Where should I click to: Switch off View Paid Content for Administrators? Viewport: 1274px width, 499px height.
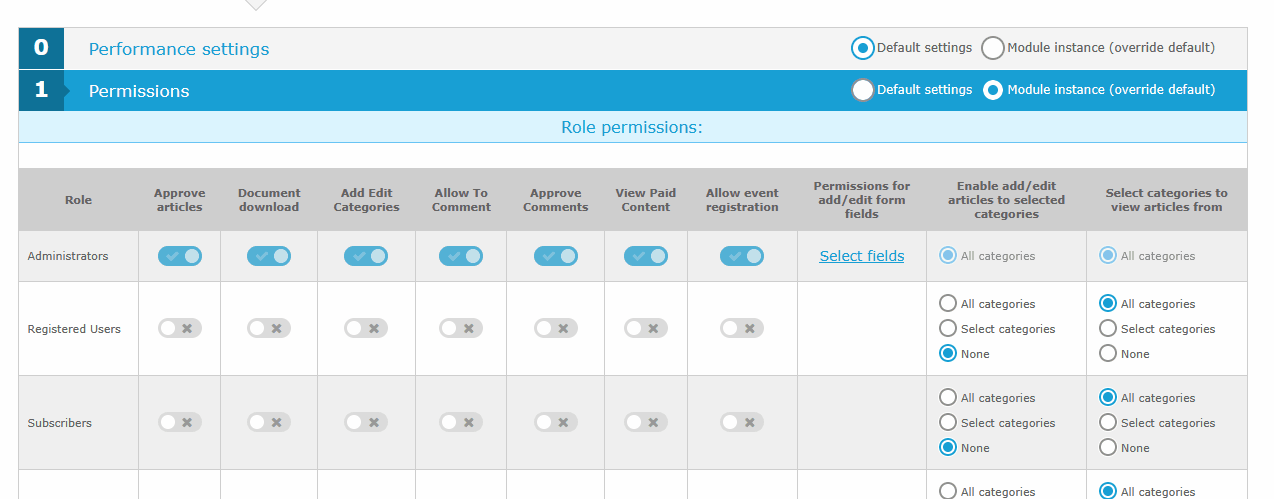coord(646,256)
